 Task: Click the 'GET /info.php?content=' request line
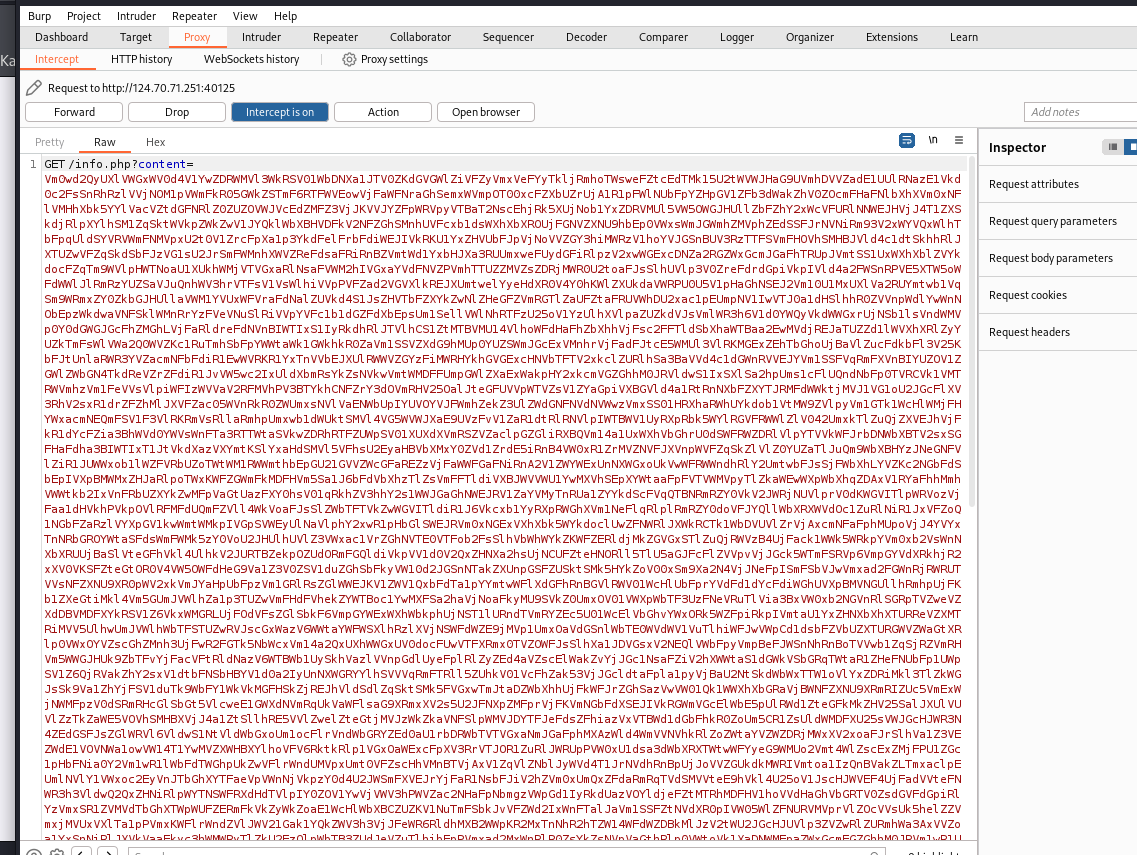click(119, 164)
